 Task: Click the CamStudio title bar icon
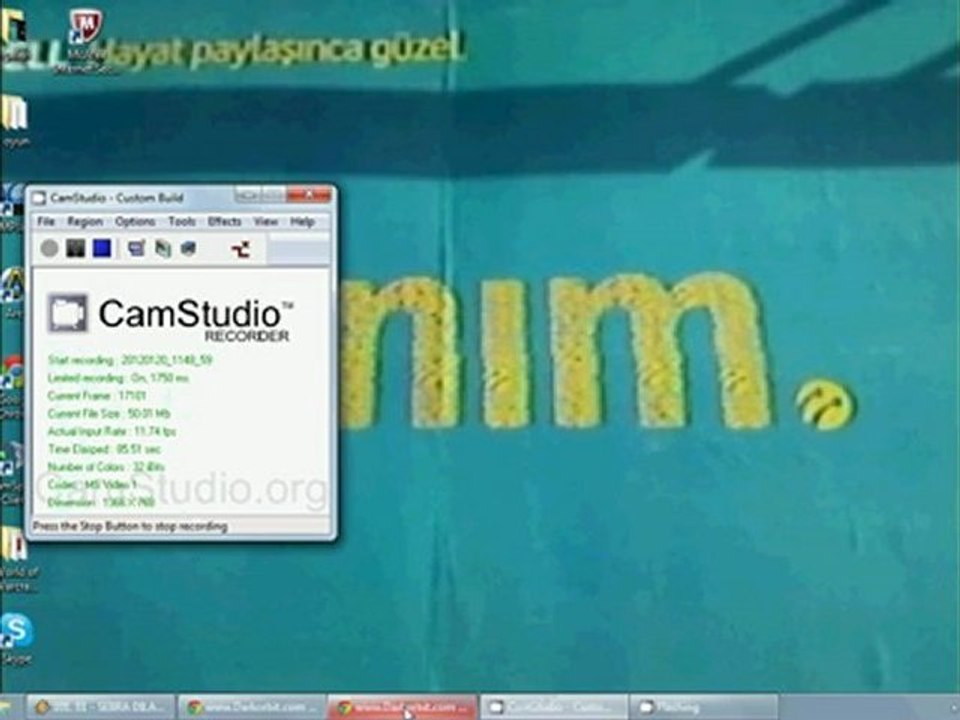point(39,197)
